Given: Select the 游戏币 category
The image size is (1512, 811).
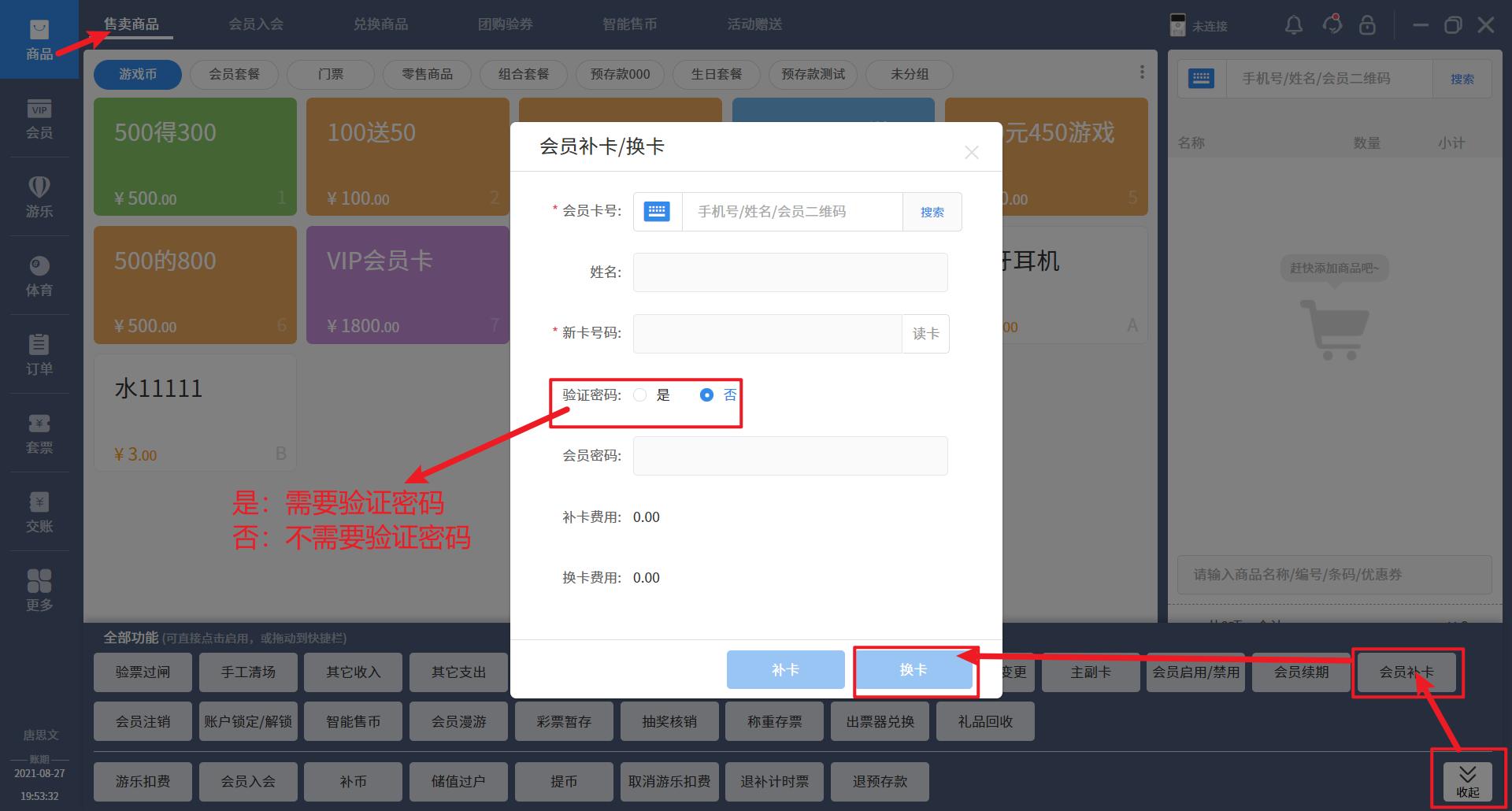Looking at the screenshot, I should click(138, 74).
